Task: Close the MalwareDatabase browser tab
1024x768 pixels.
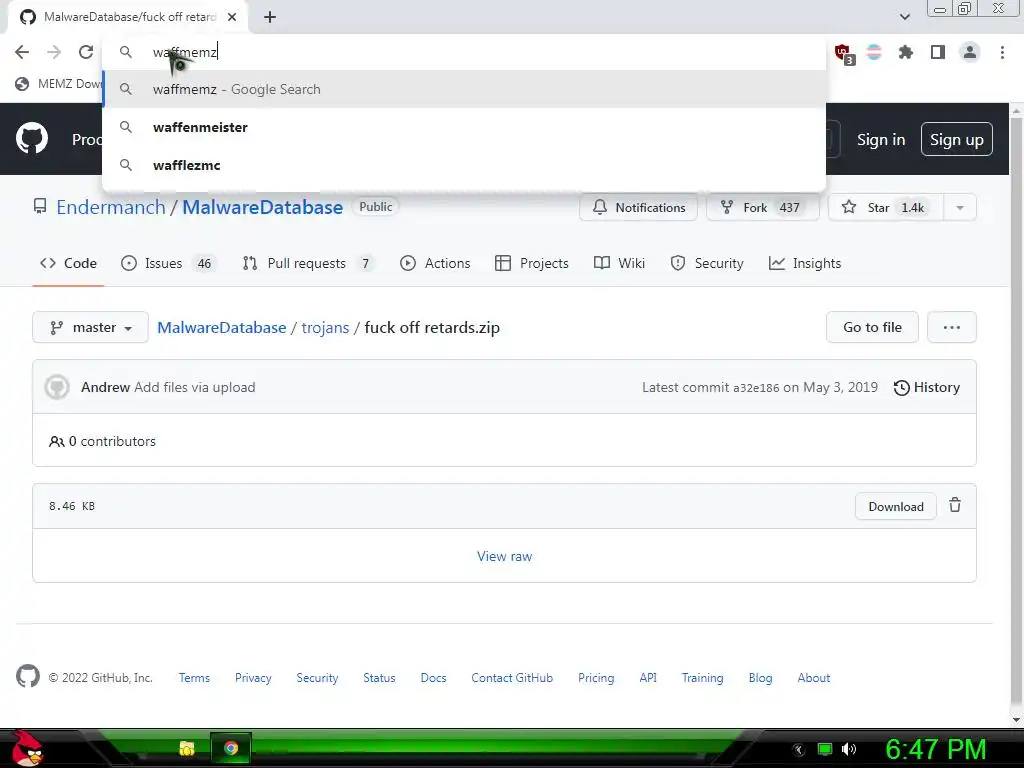Action: coord(232,17)
